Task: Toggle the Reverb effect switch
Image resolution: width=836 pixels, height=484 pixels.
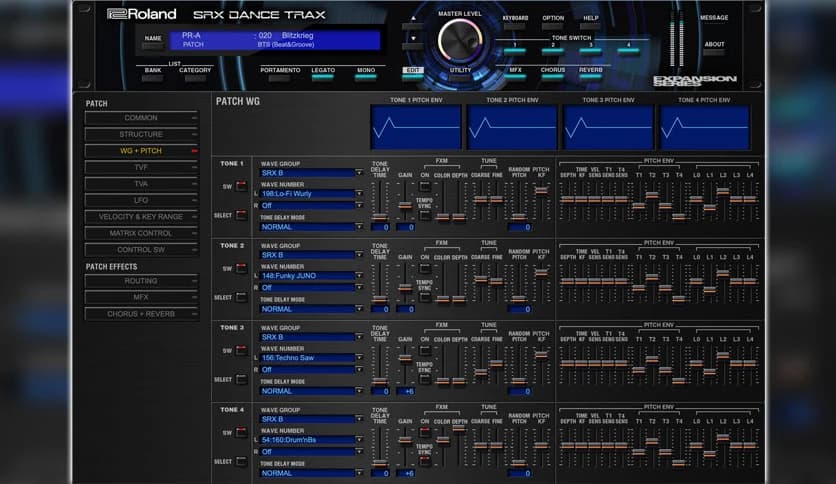Action: tap(591, 78)
